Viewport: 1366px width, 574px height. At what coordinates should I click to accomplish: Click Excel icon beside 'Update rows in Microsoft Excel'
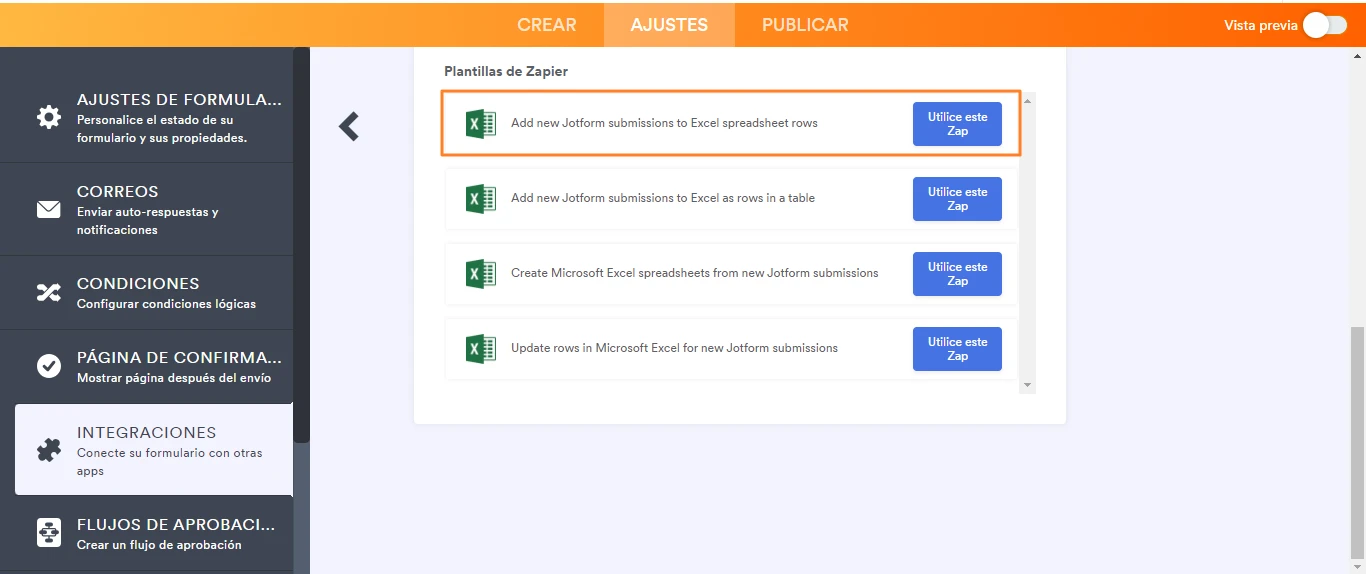(481, 348)
